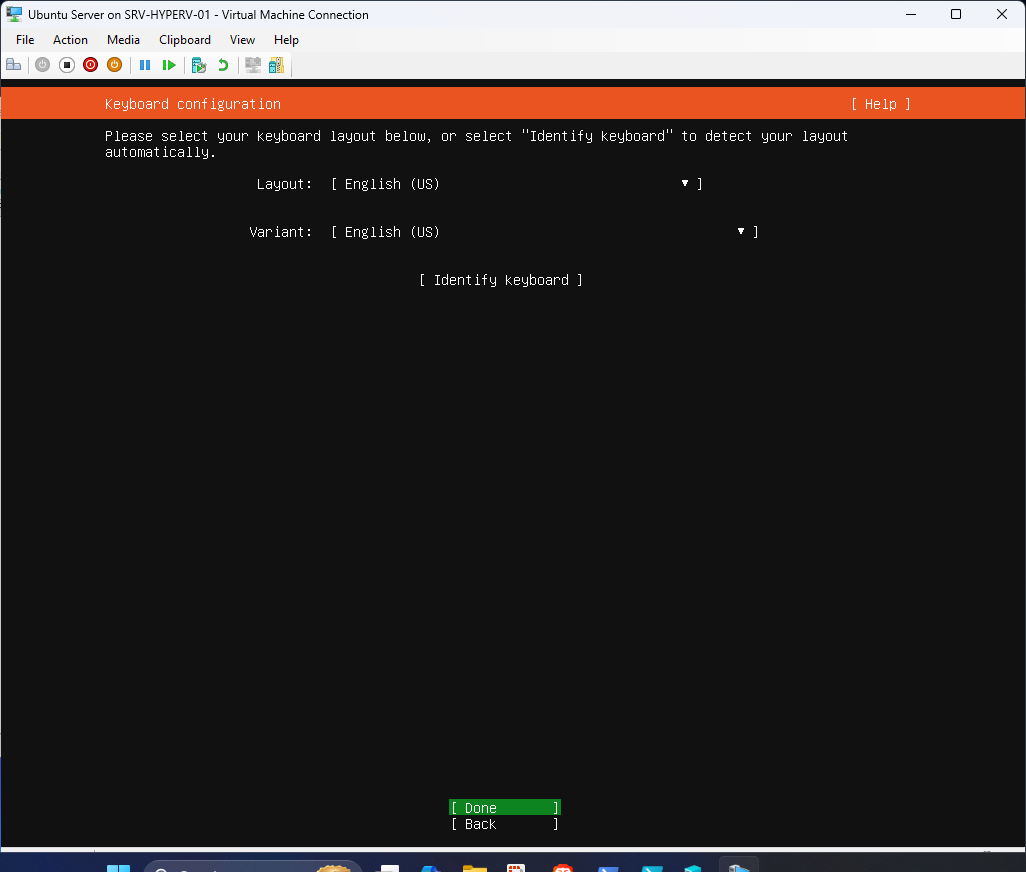Open Help in the keyboard configuration screen
Screen dimensions: 1026x872
(x=879, y=104)
